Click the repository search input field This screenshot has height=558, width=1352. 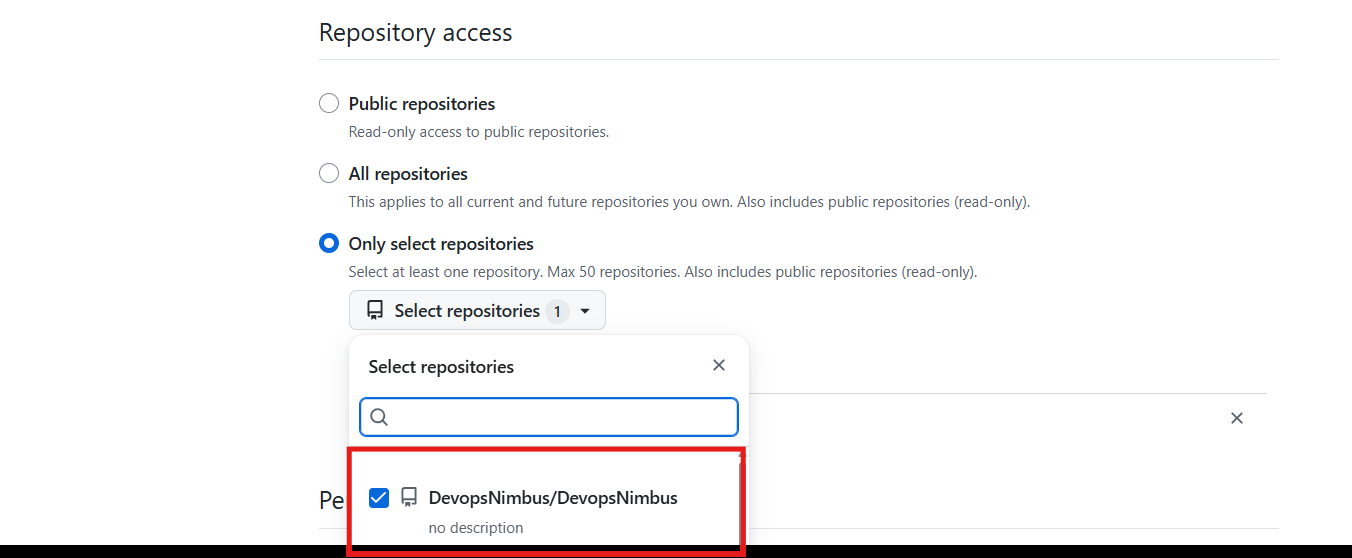pyautogui.click(x=549, y=417)
